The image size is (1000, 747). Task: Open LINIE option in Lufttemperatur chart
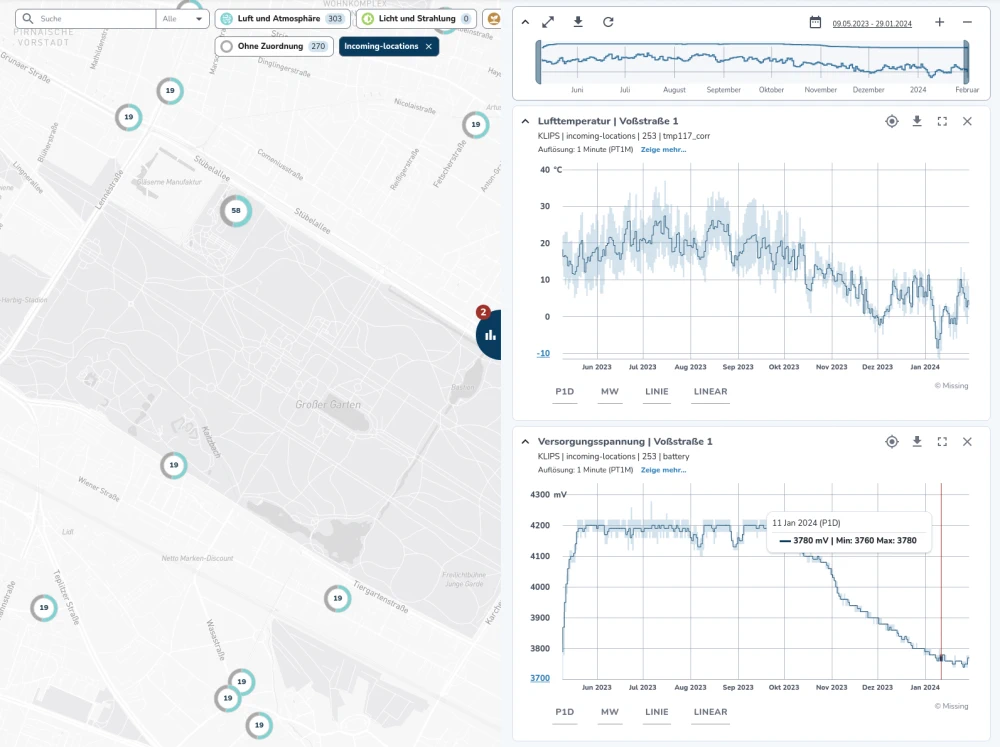coord(656,392)
